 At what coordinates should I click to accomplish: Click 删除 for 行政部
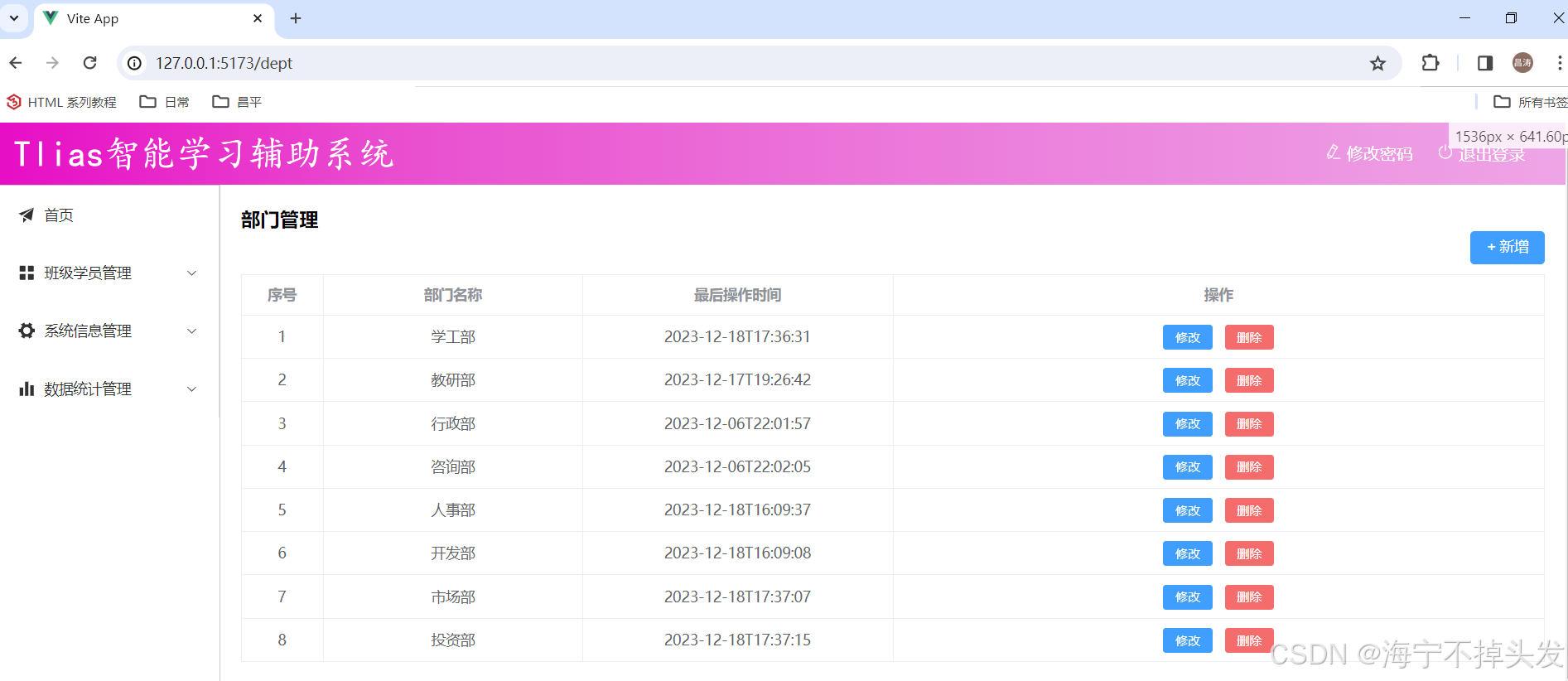point(1249,424)
